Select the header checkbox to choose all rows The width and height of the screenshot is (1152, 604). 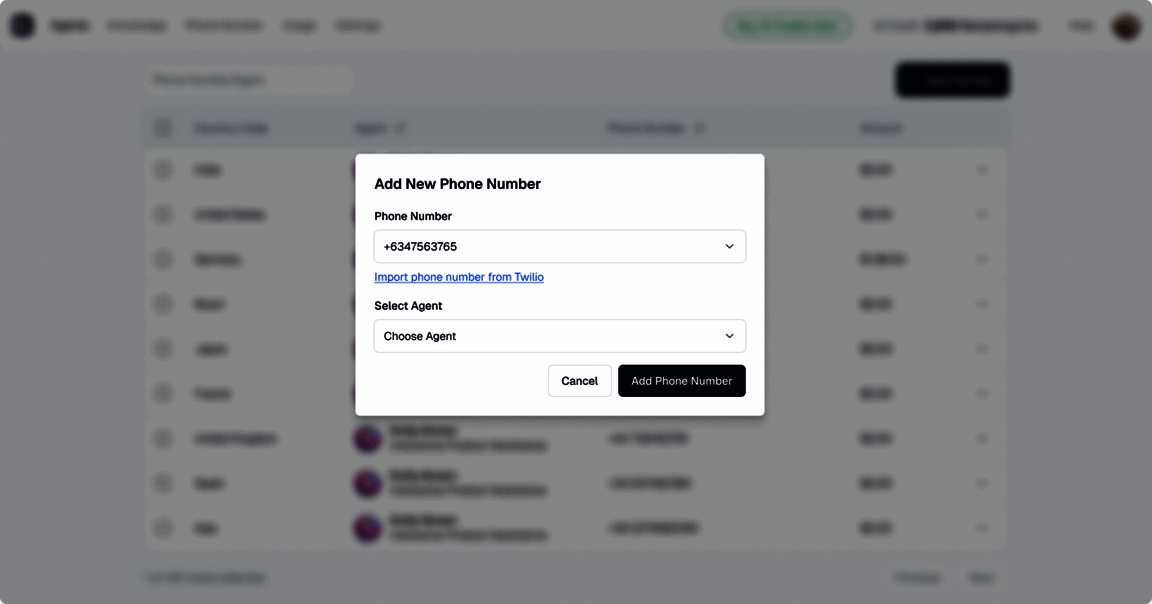click(163, 127)
